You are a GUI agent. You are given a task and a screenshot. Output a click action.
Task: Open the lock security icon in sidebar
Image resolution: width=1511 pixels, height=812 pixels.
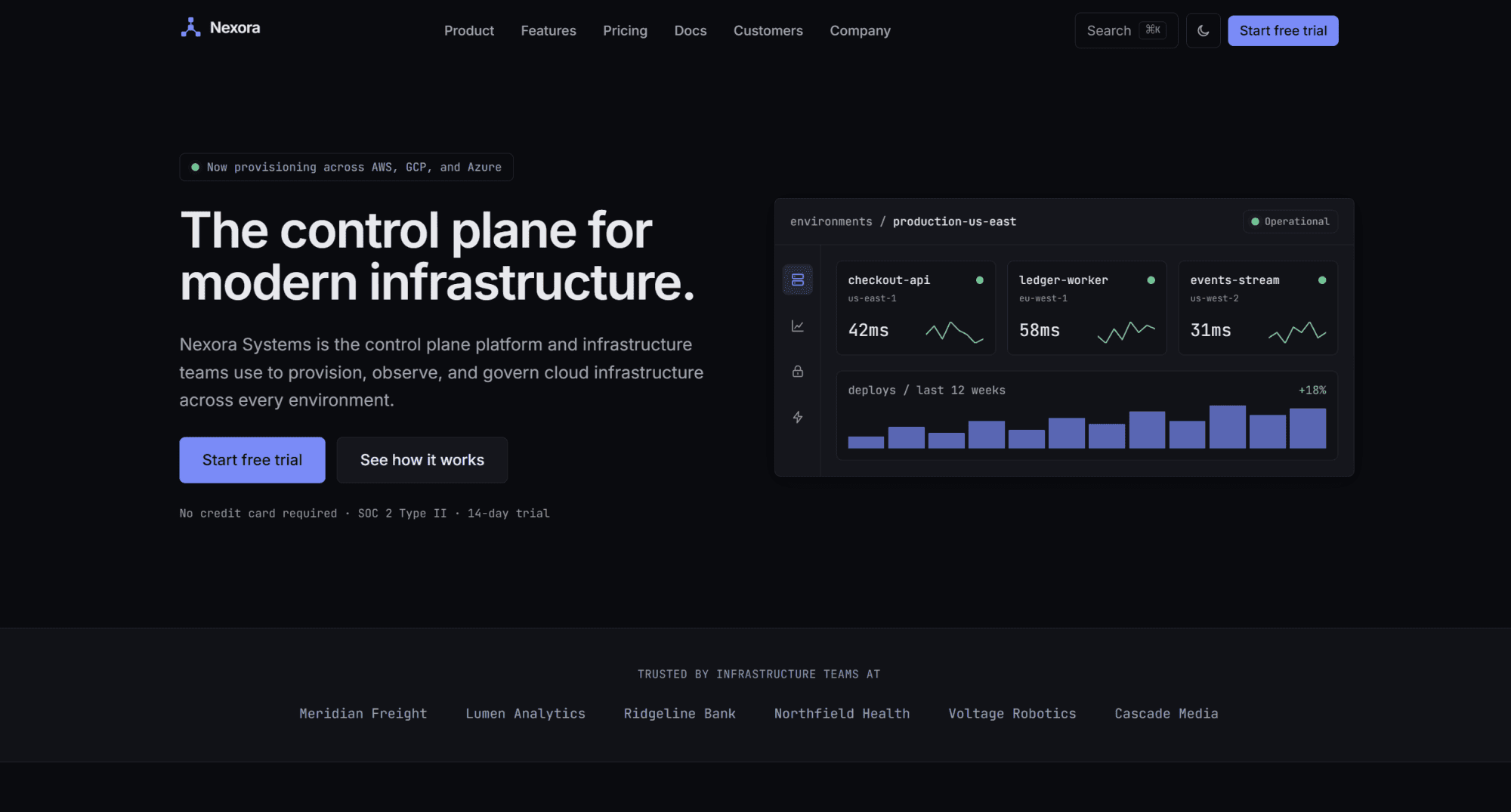point(798,371)
